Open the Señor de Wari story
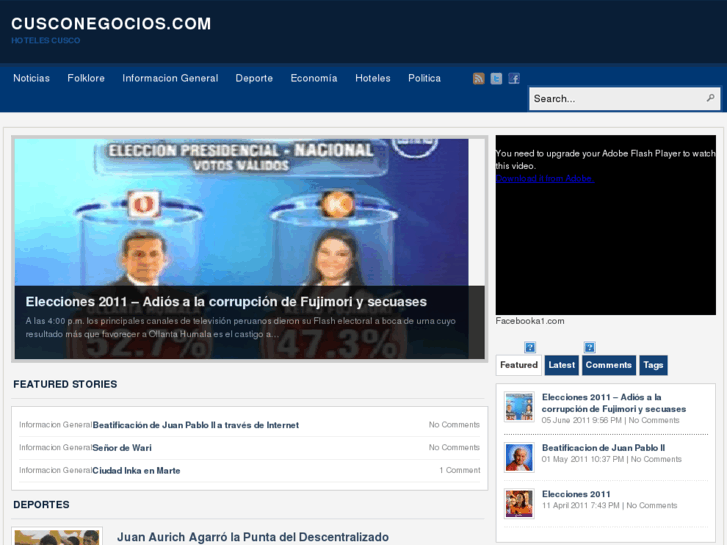The width and height of the screenshot is (727, 545). point(122,448)
